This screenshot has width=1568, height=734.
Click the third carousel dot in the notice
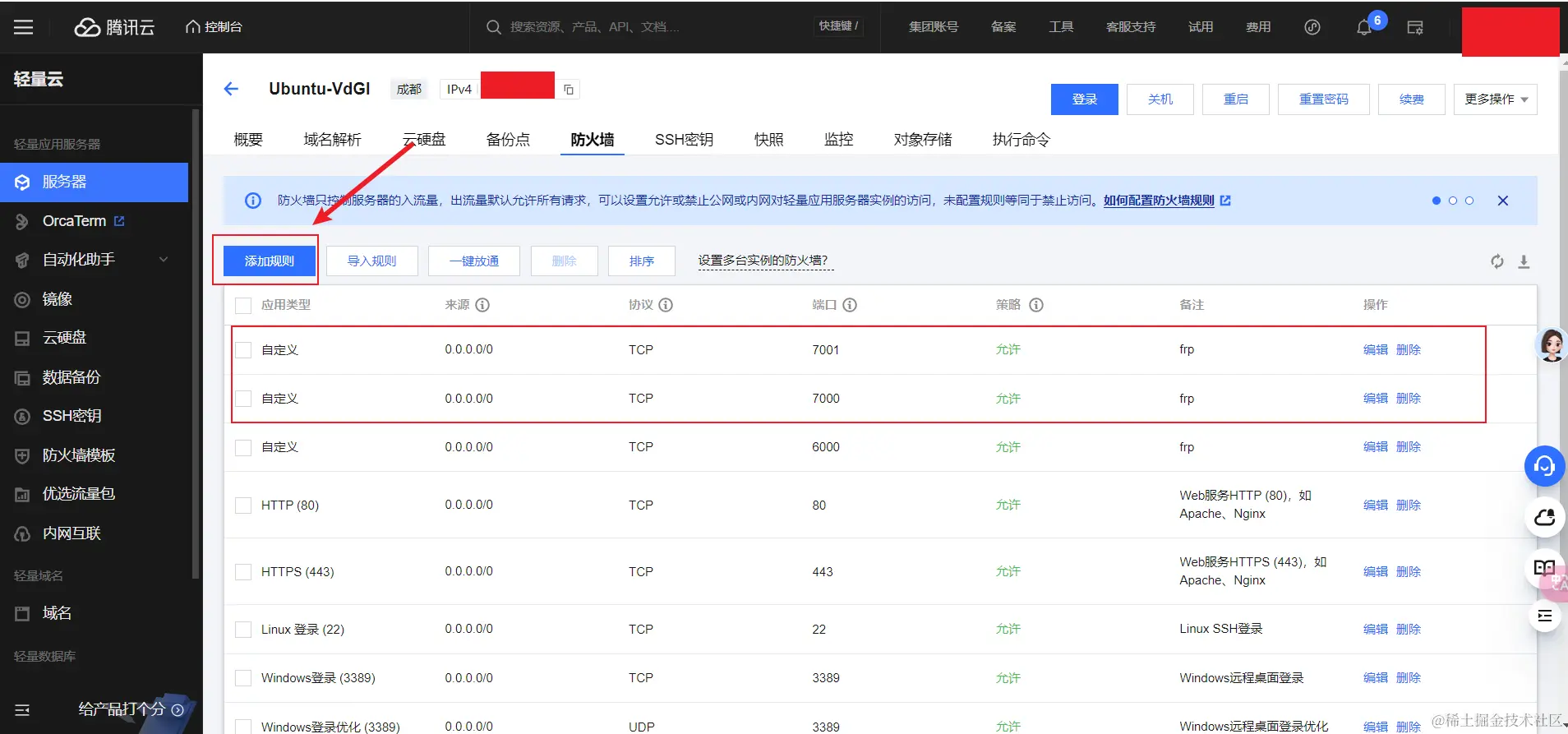pos(1469,201)
